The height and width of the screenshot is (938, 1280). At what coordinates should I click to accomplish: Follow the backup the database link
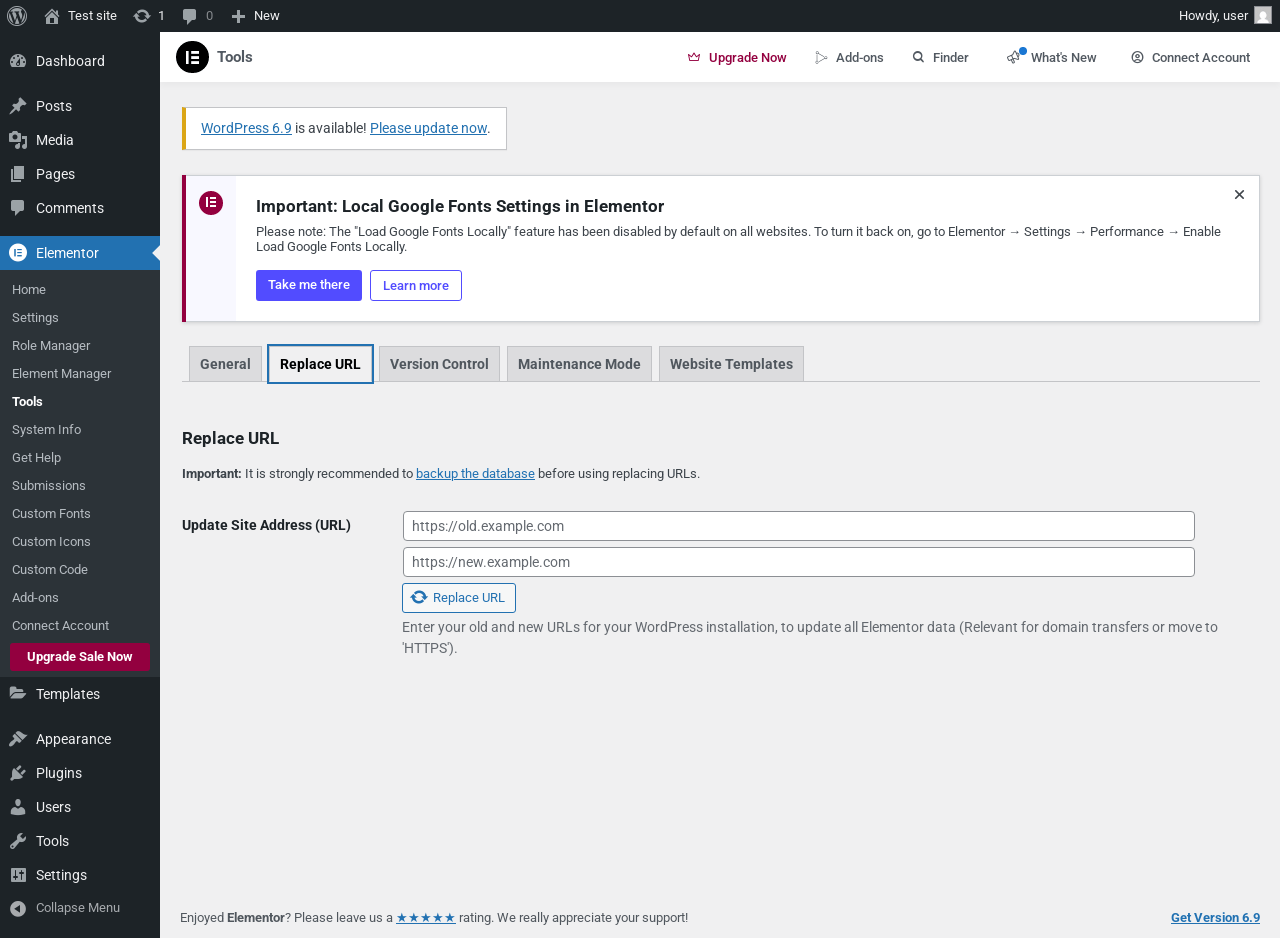click(x=475, y=474)
